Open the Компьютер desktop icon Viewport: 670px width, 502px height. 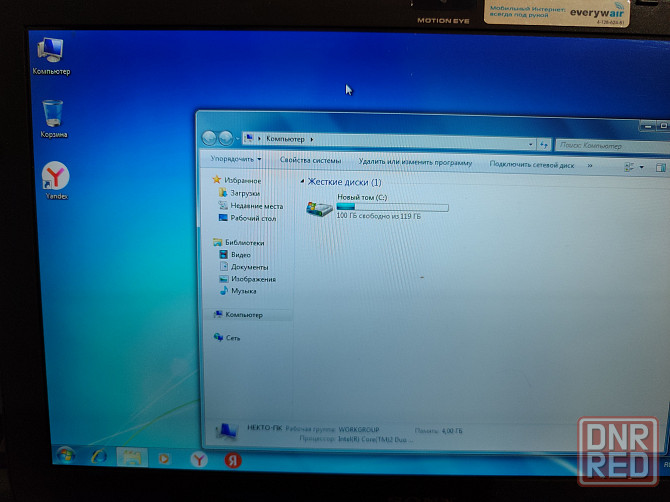coord(51,50)
